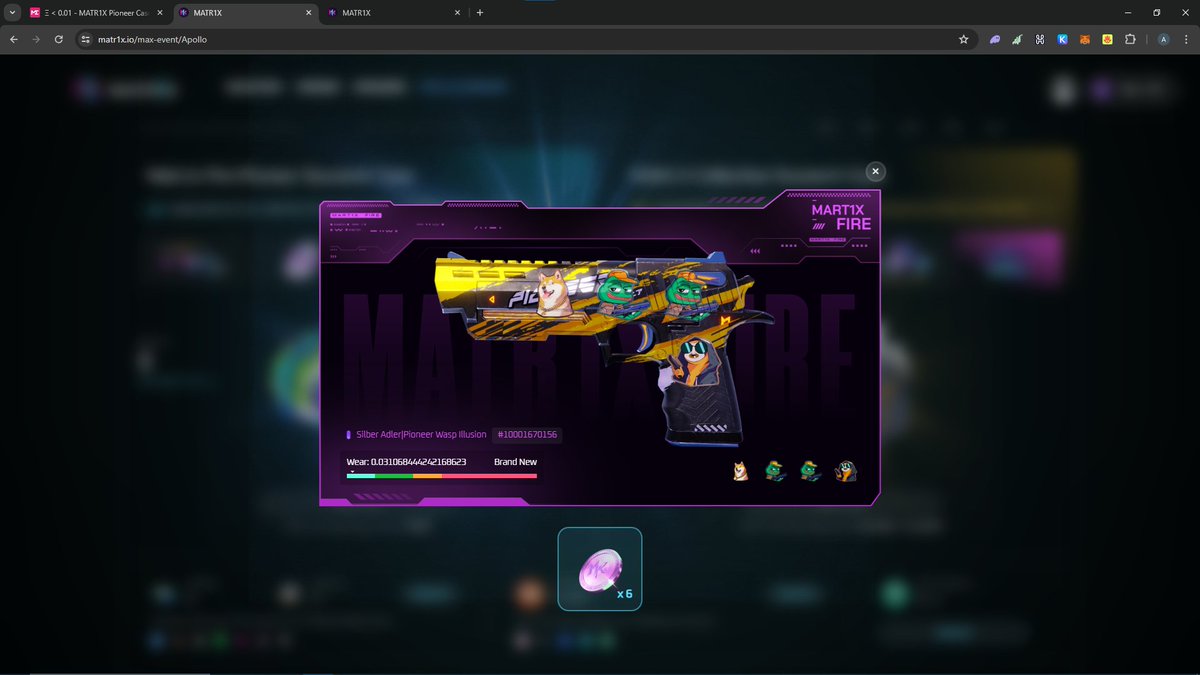The image size is (1200, 675).
Task: Open the MetaMask fox extension
Action: (1085, 39)
